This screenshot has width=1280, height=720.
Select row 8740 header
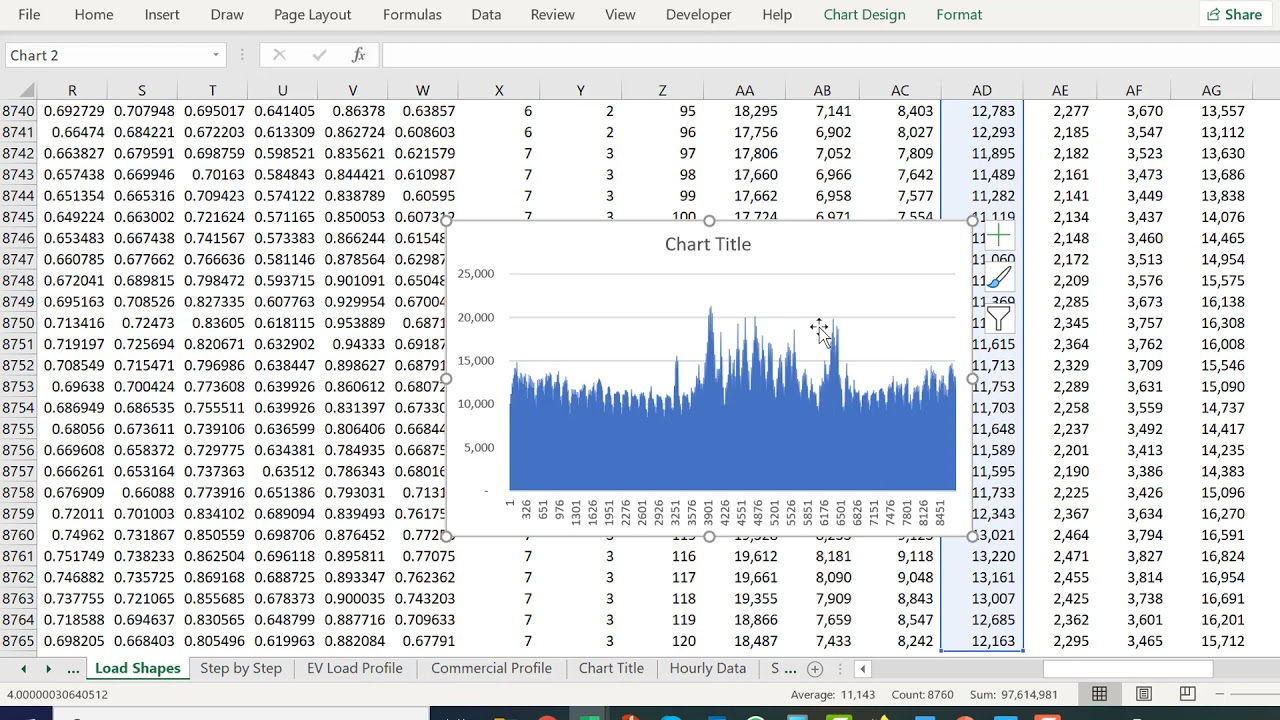[x=18, y=111]
